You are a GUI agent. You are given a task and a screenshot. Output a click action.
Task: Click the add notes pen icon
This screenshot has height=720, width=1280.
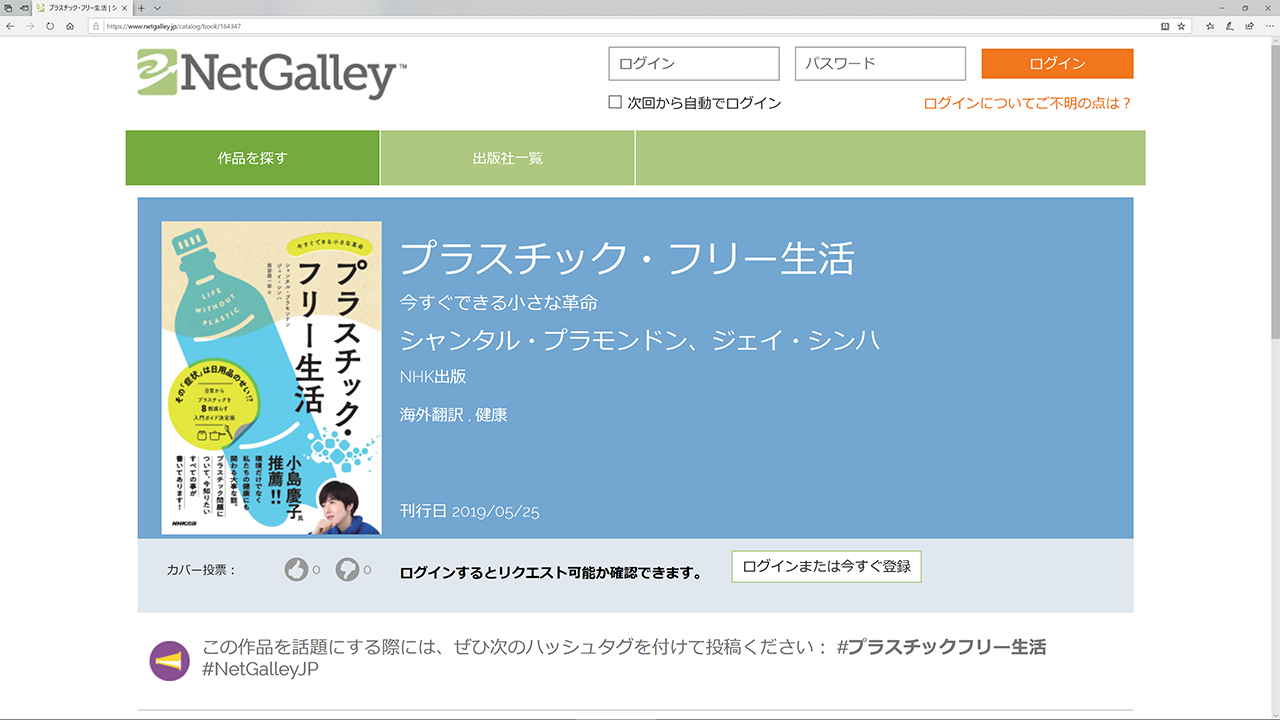[x=1230, y=26]
